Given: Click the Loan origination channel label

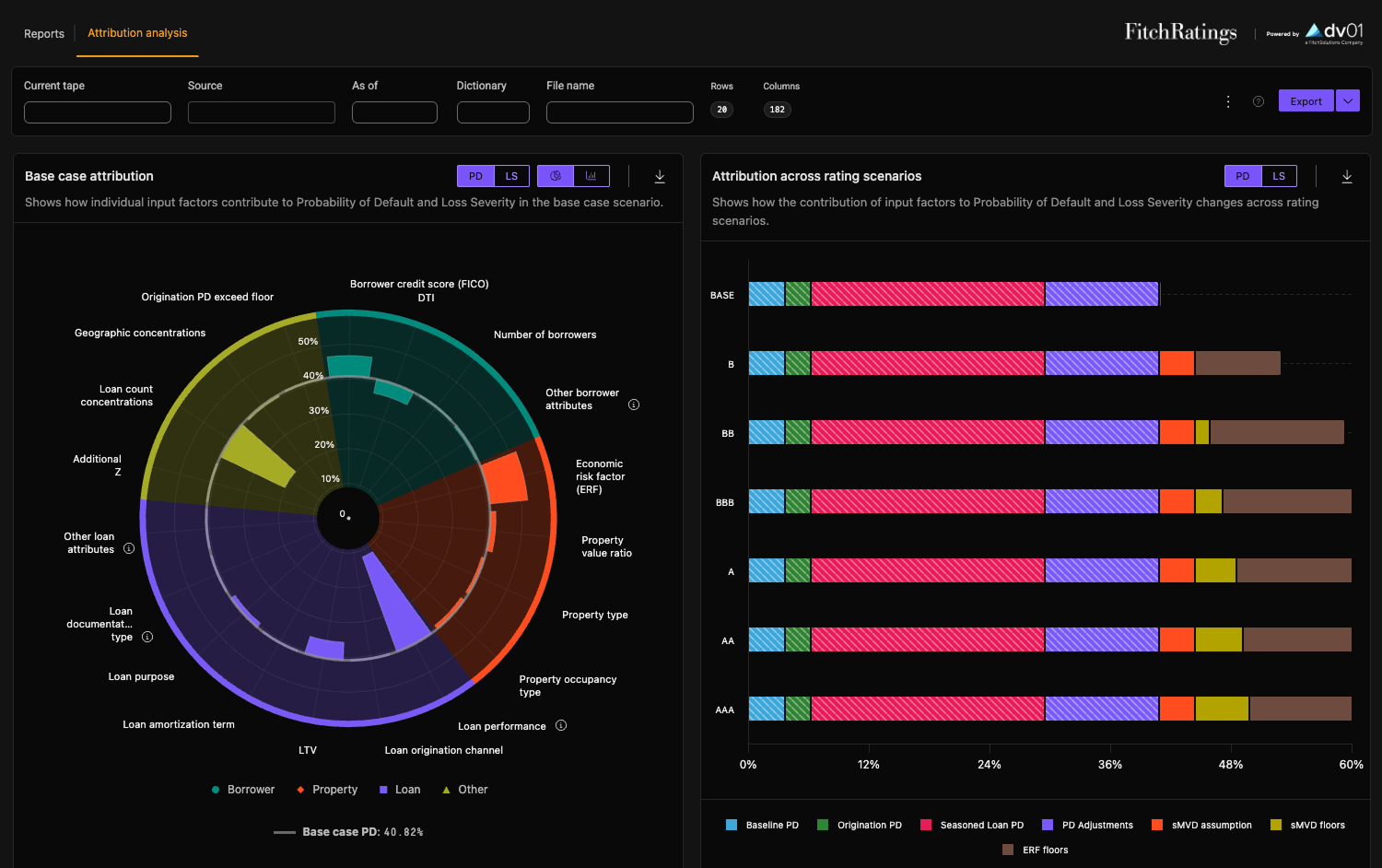Looking at the screenshot, I should [x=444, y=750].
